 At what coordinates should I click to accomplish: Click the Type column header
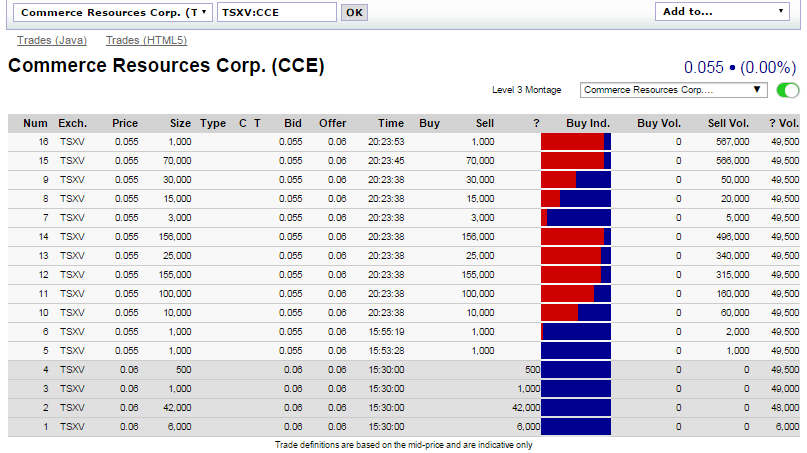pos(213,124)
